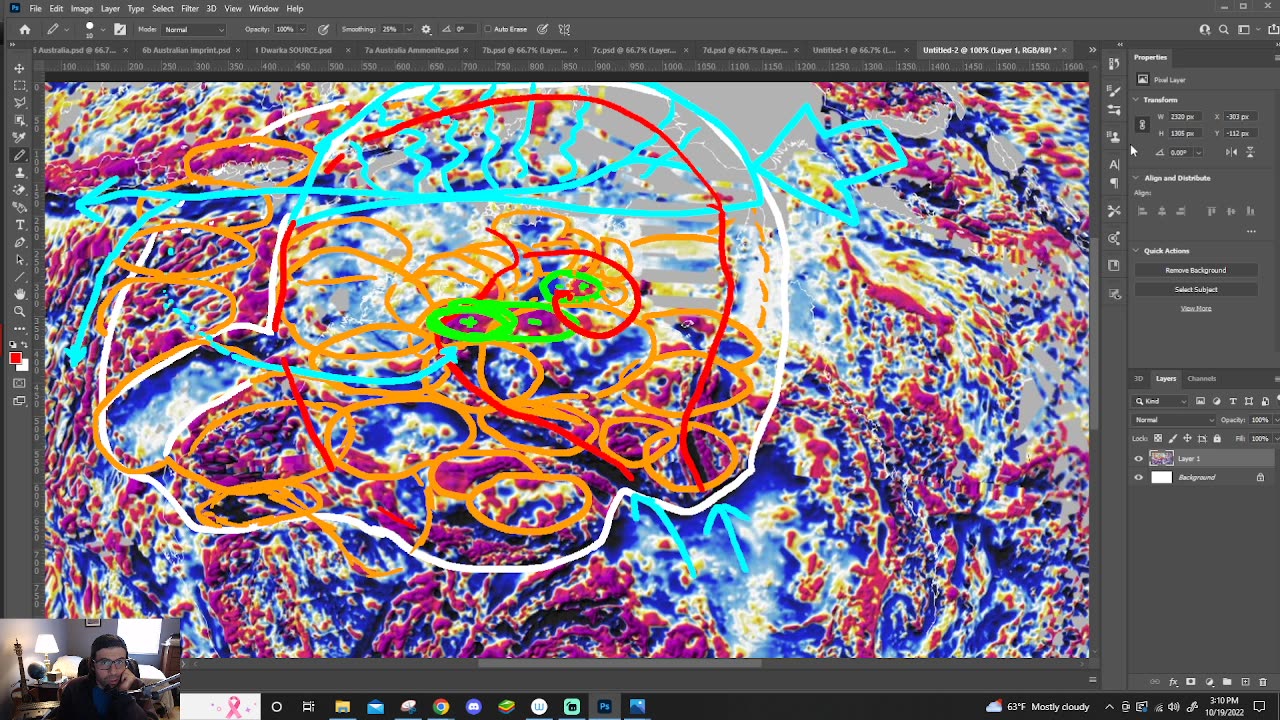This screenshot has width=1280, height=720.
Task: Toggle visibility of the Background layer
Action: click(x=1138, y=478)
